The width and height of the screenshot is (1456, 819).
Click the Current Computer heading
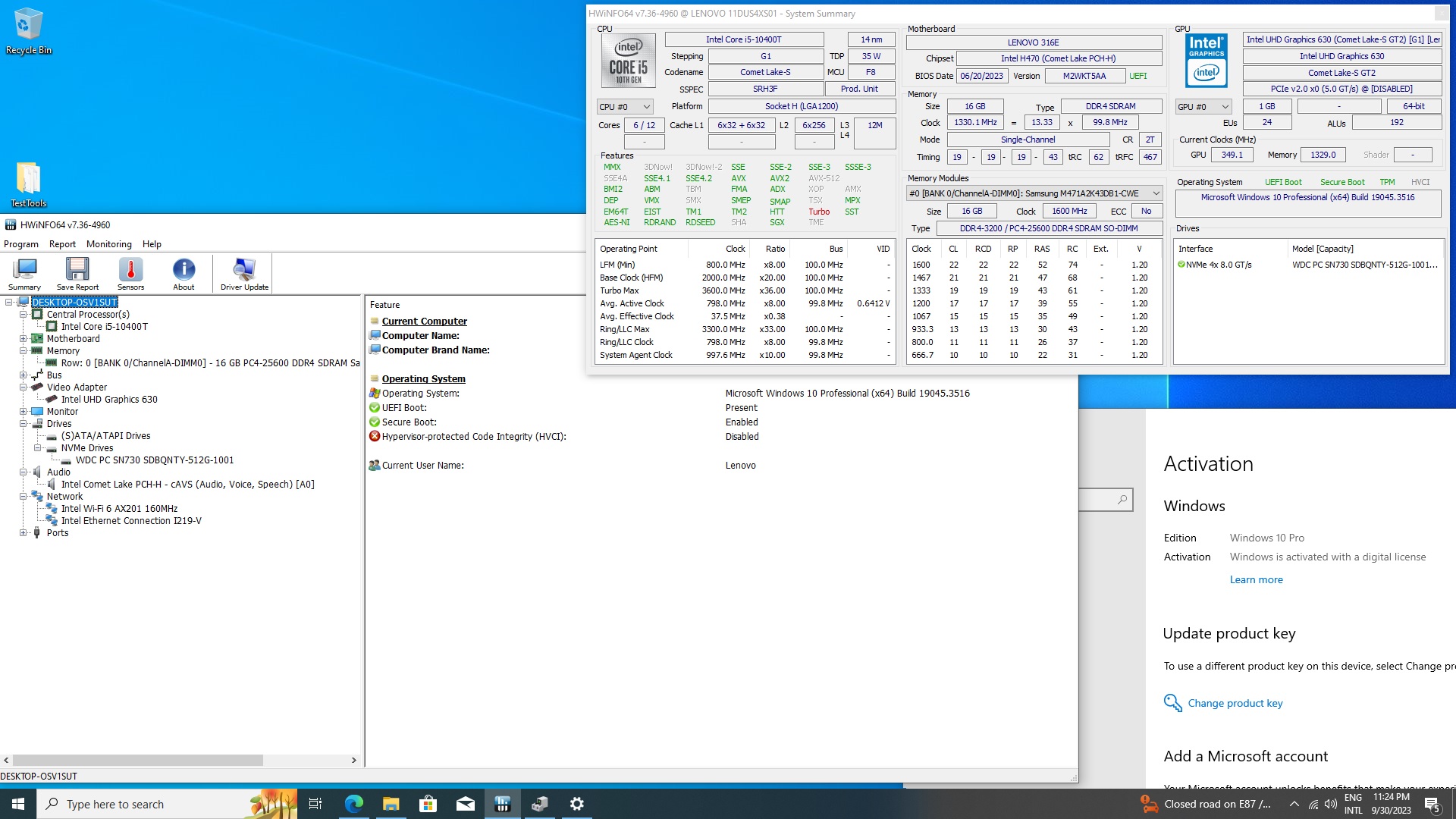tap(424, 322)
